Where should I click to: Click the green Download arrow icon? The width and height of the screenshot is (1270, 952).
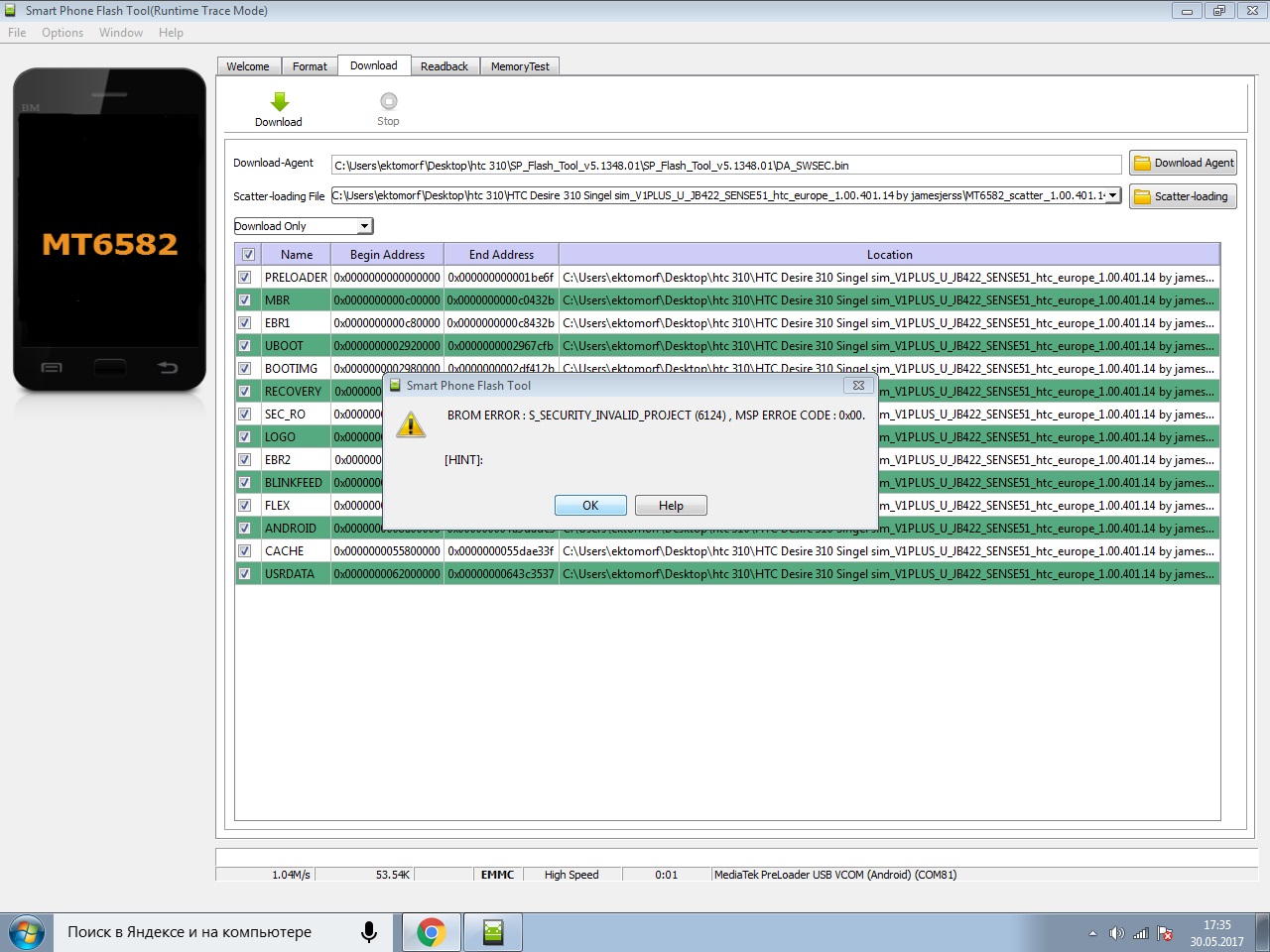(279, 102)
